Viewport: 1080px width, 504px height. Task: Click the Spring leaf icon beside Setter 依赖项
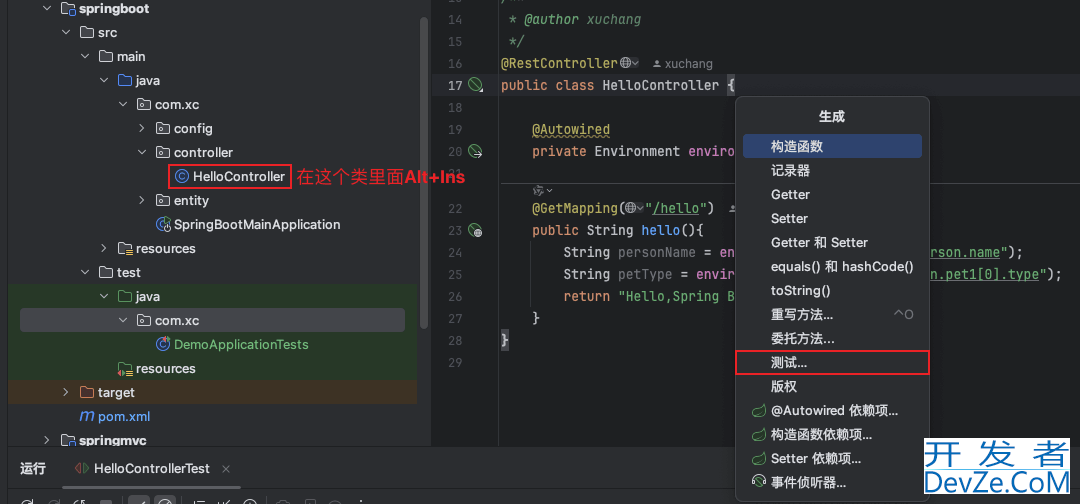pyautogui.click(x=759, y=459)
